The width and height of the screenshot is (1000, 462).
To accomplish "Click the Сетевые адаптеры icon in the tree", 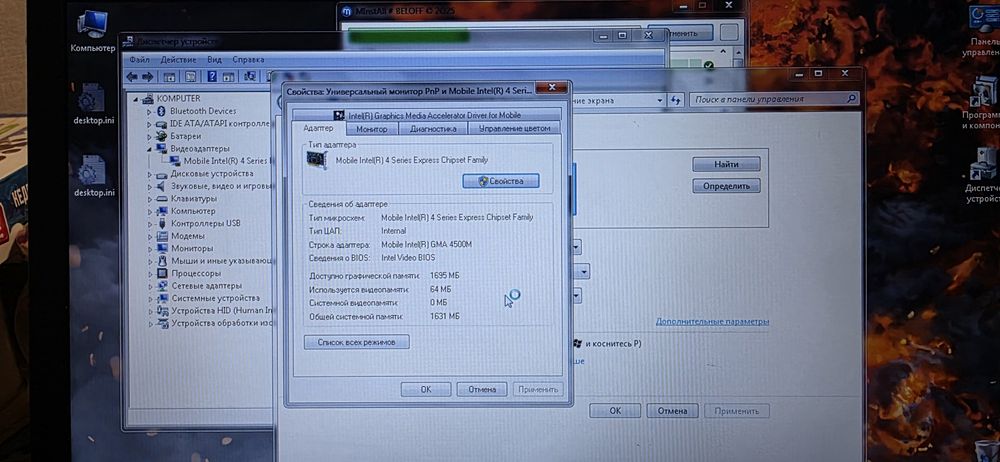I will click(x=161, y=286).
